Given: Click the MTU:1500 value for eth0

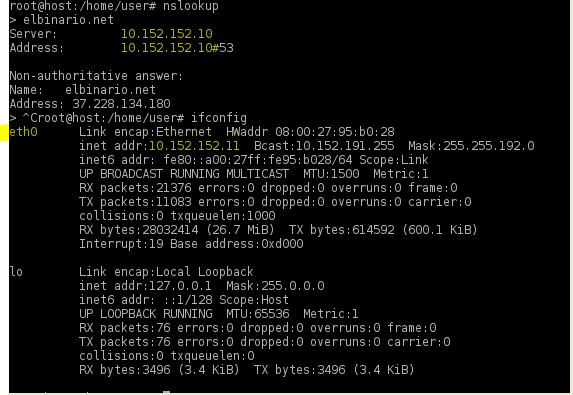Looking at the screenshot, I should coord(331,174).
